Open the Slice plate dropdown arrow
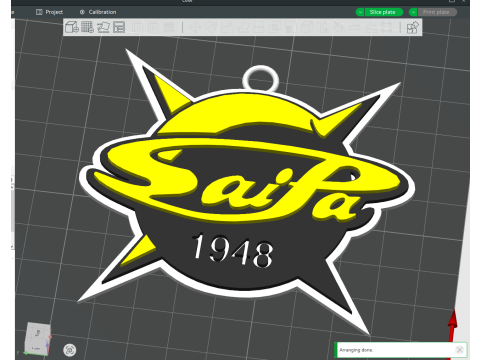The width and height of the screenshot is (480, 360). pyautogui.click(x=360, y=12)
